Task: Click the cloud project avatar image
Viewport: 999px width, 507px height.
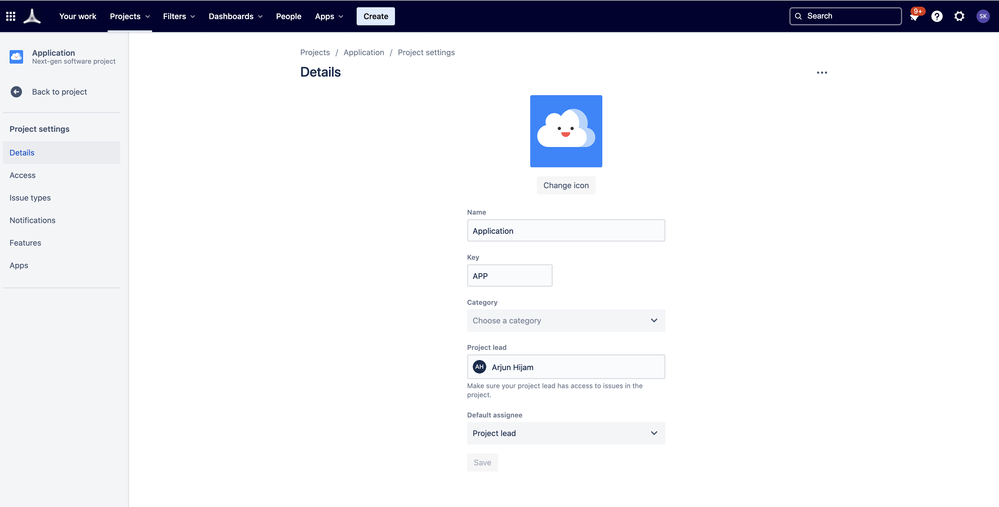Action: [566, 131]
